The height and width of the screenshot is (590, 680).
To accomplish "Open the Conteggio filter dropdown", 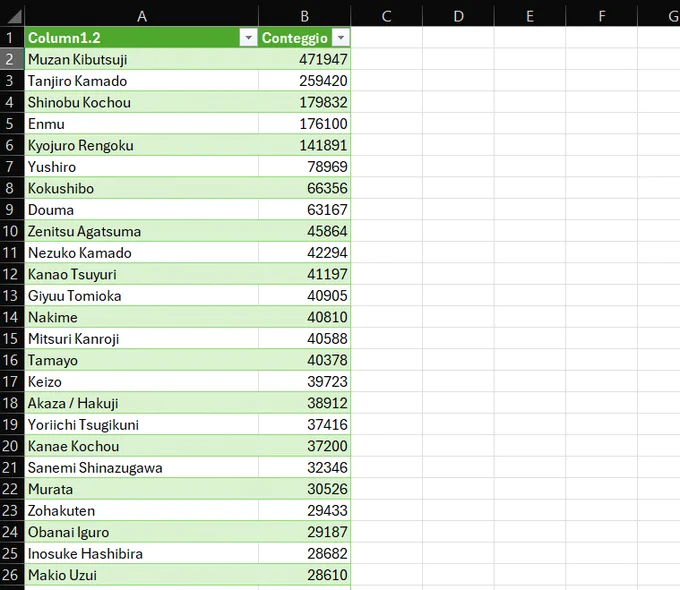I will [341, 38].
